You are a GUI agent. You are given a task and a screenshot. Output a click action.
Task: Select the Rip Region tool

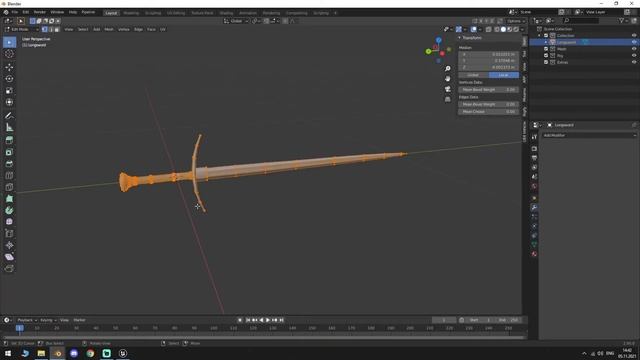pyautogui.click(x=9, y=269)
